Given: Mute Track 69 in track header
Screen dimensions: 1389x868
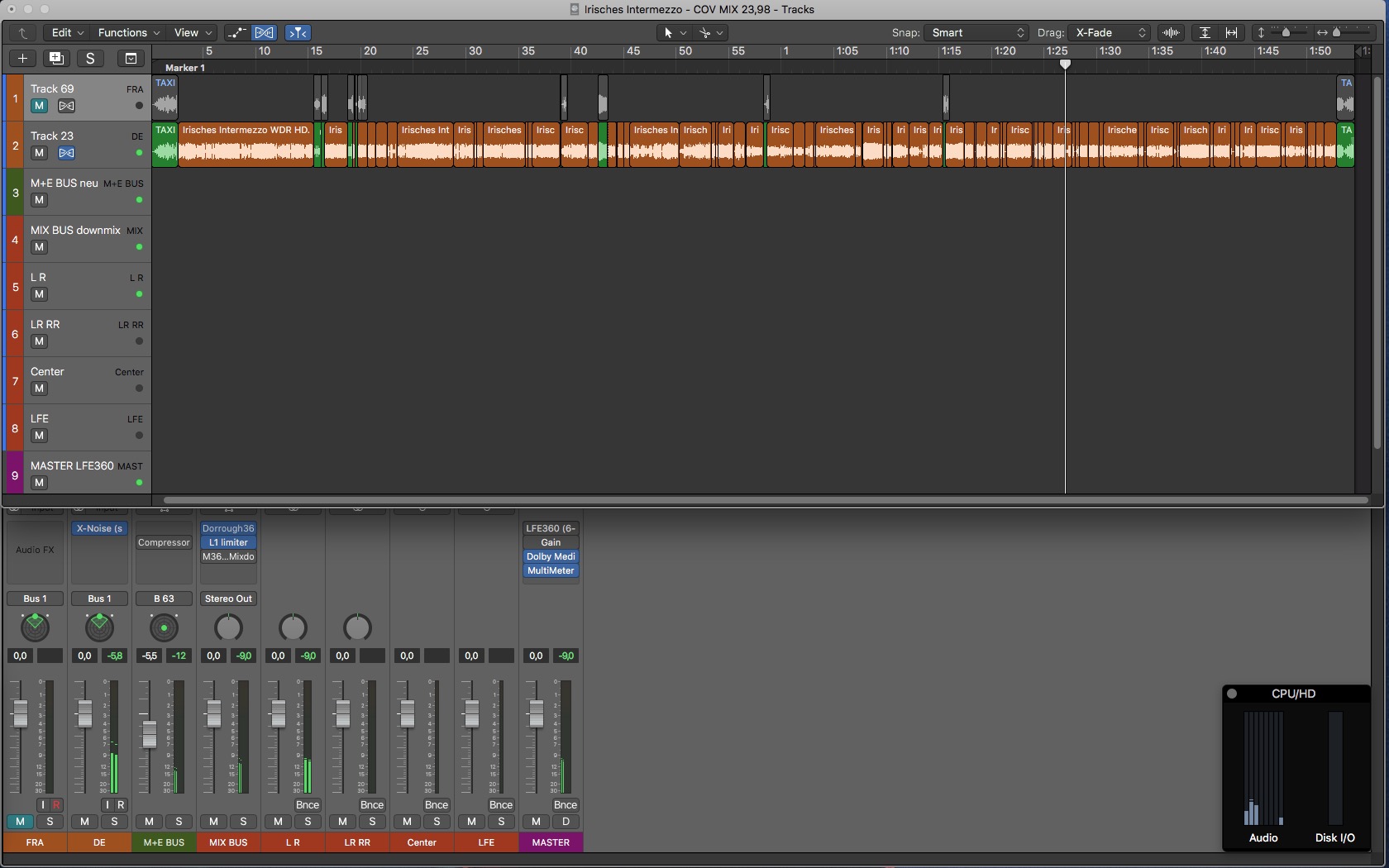Looking at the screenshot, I should coord(39,106).
